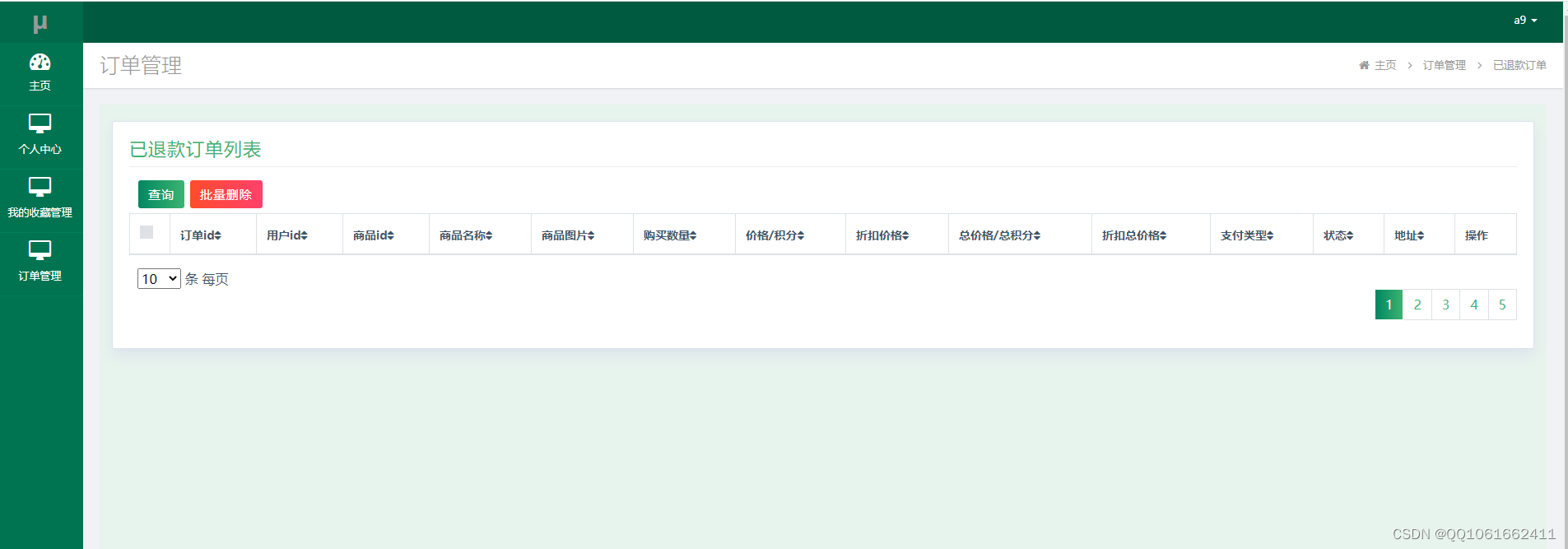The image size is (1568, 549).
Task: Sort table by 用户id column
Action: 286,235
